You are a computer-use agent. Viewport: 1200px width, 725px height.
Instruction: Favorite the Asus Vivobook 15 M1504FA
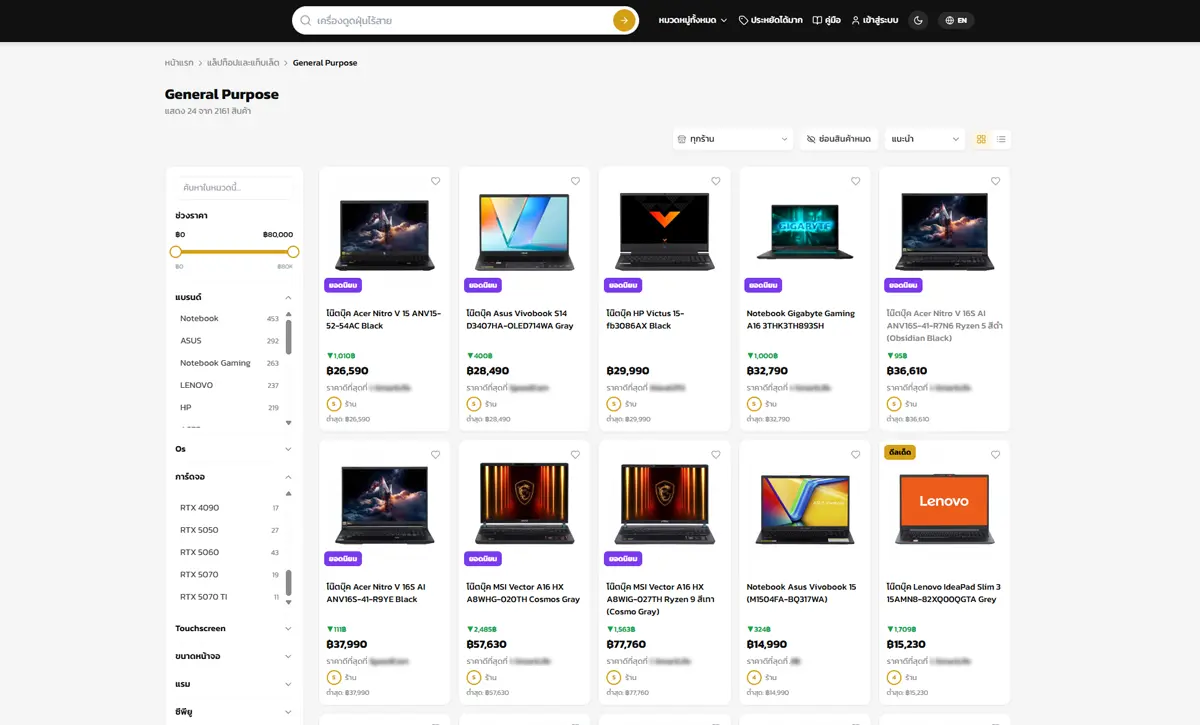click(x=855, y=455)
